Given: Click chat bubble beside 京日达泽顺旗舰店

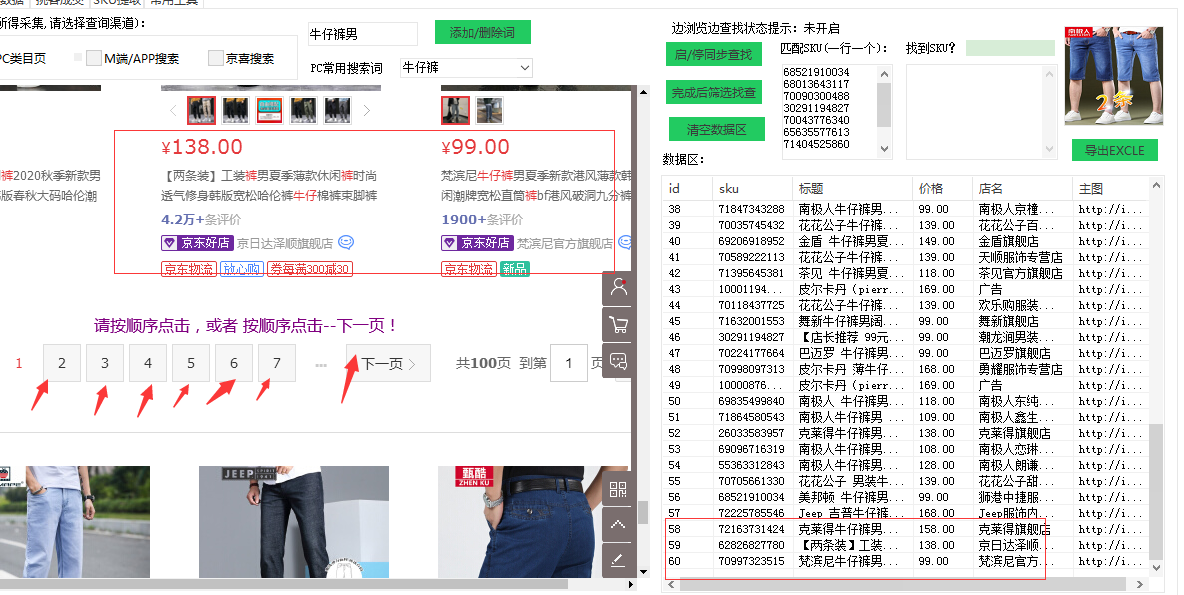Looking at the screenshot, I should click(x=346, y=242).
